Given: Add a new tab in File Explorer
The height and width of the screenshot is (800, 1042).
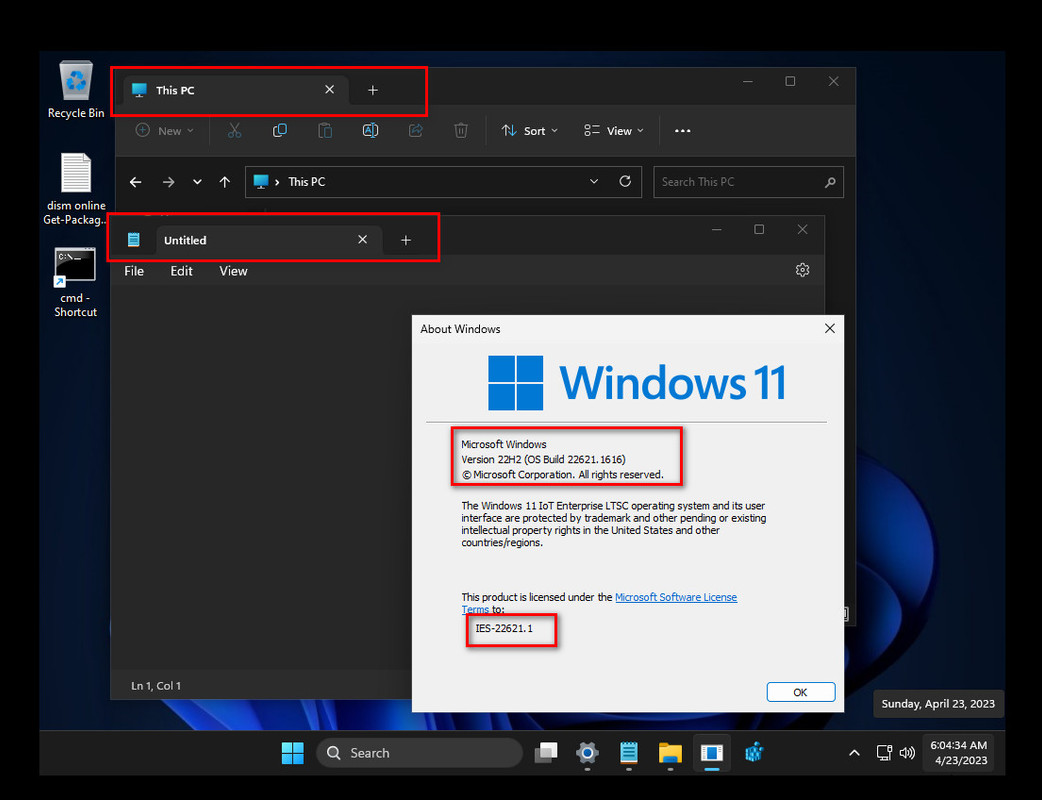Looking at the screenshot, I should click(x=373, y=90).
